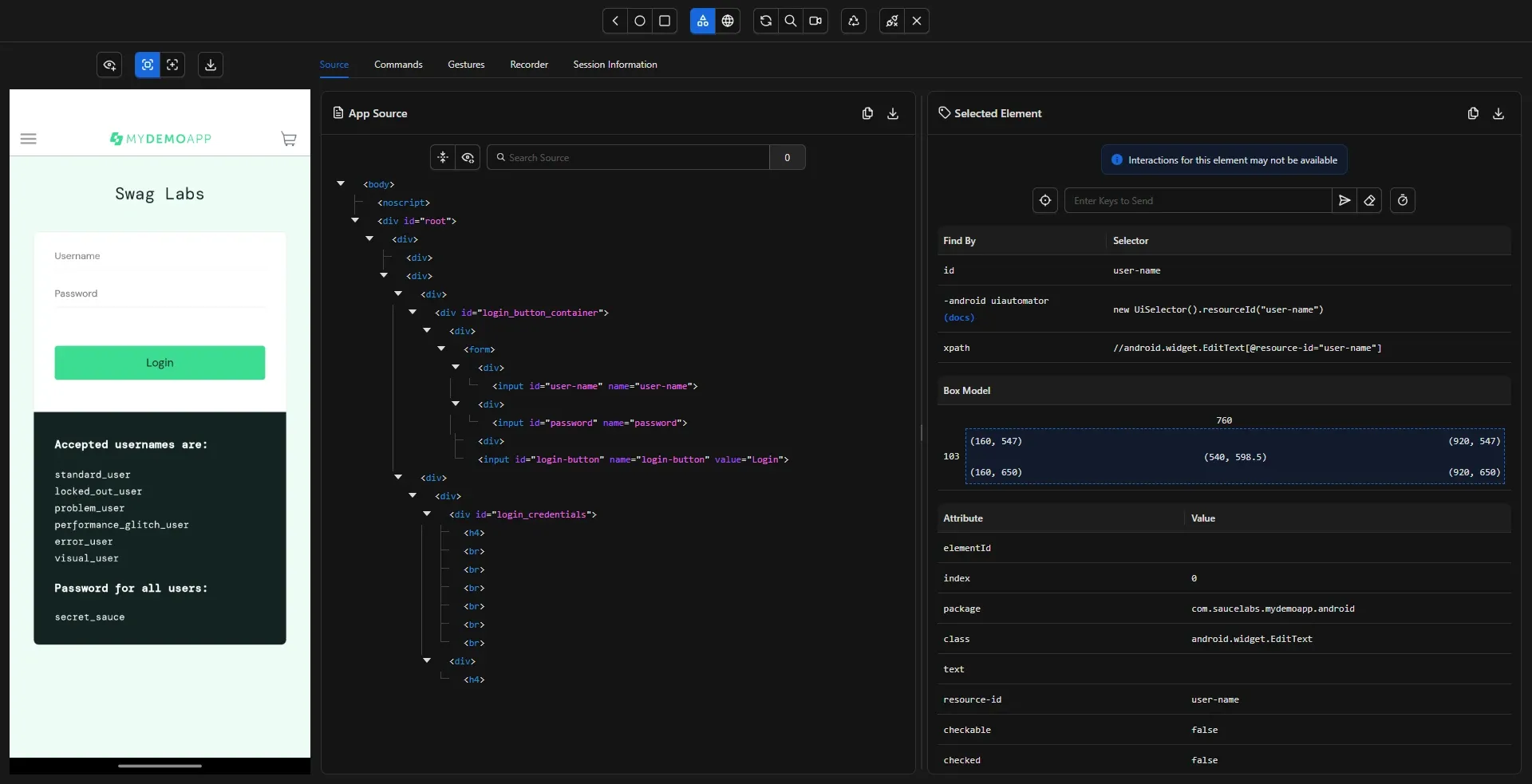Tap shopping cart icon in app screenshot

click(289, 139)
